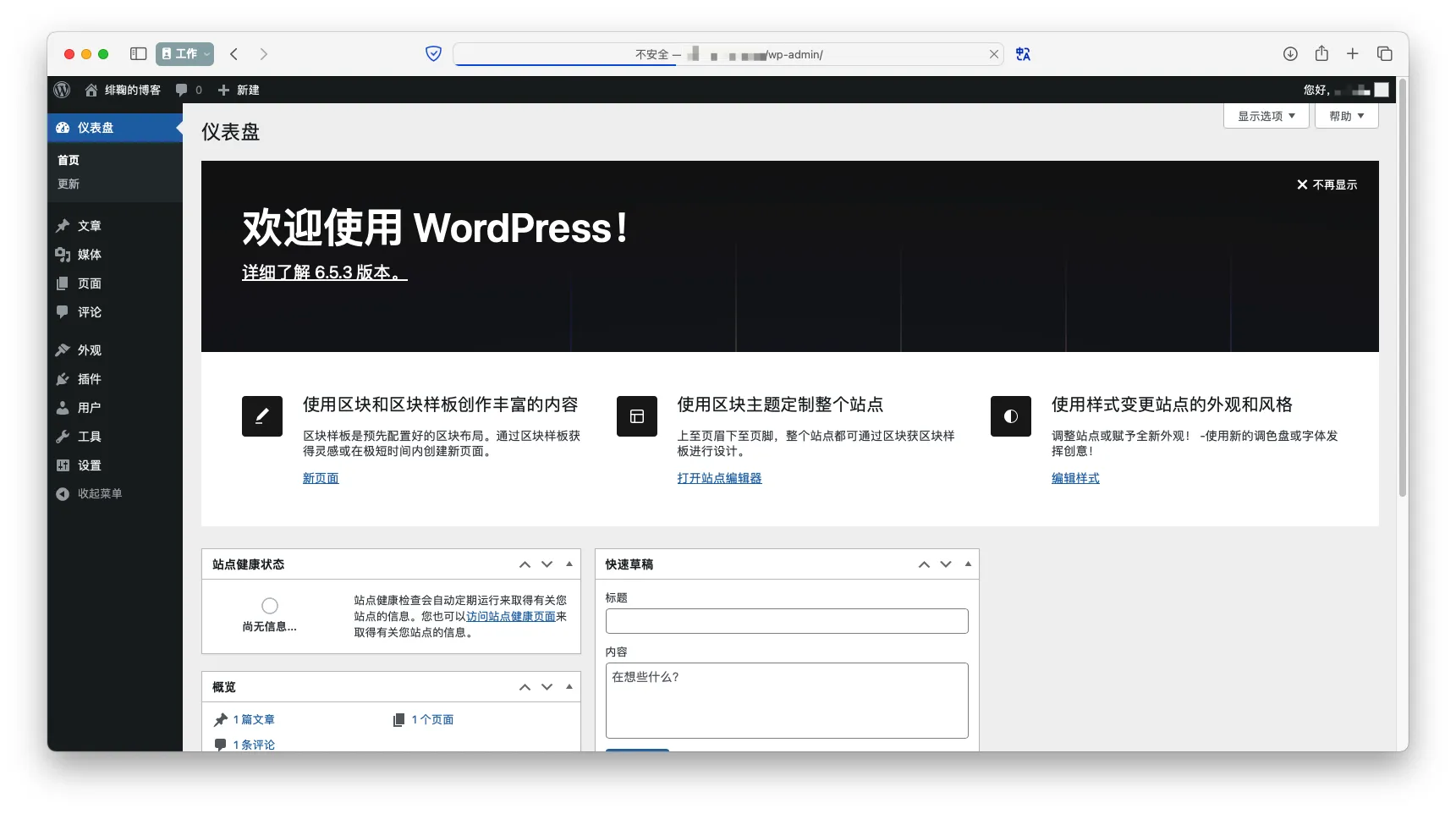Viewport: 1456px width, 814px height.
Task: Dismiss welcome panel with 不再显示
Action: [1327, 184]
